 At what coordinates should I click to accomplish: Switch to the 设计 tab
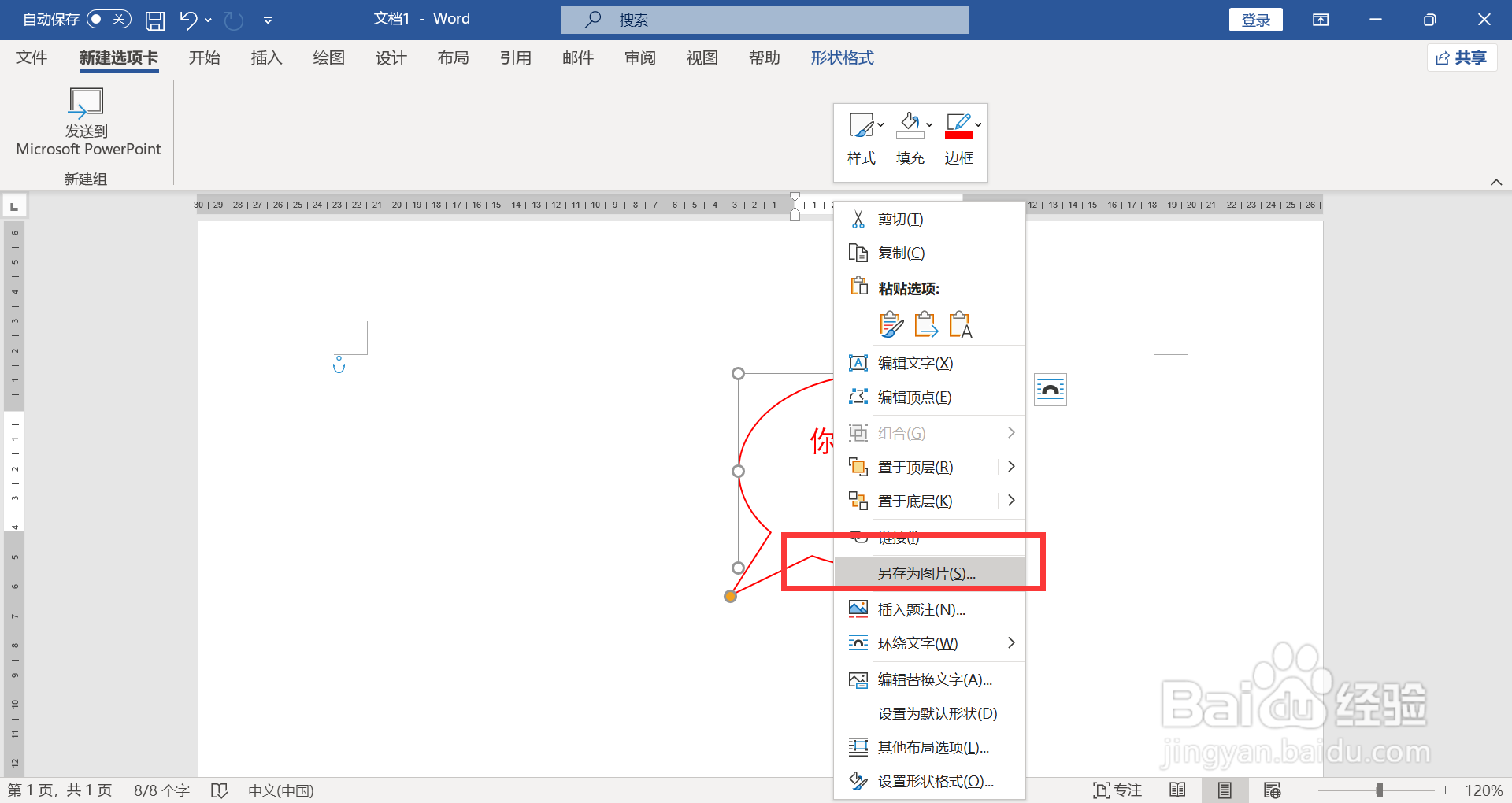[391, 57]
